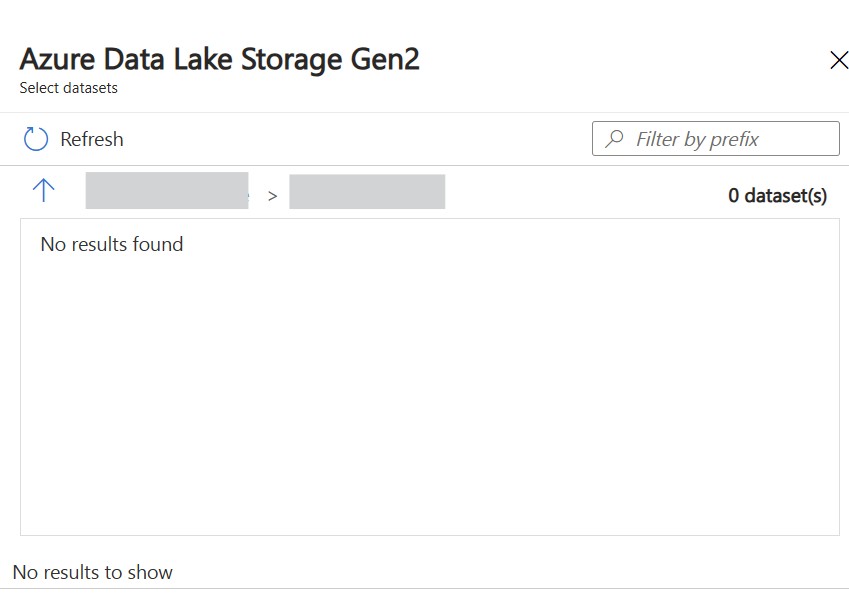This screenshot has height=601, width=849.
Task: Open the first redacted breadcrumb path segment
Action: pos(167,191)
